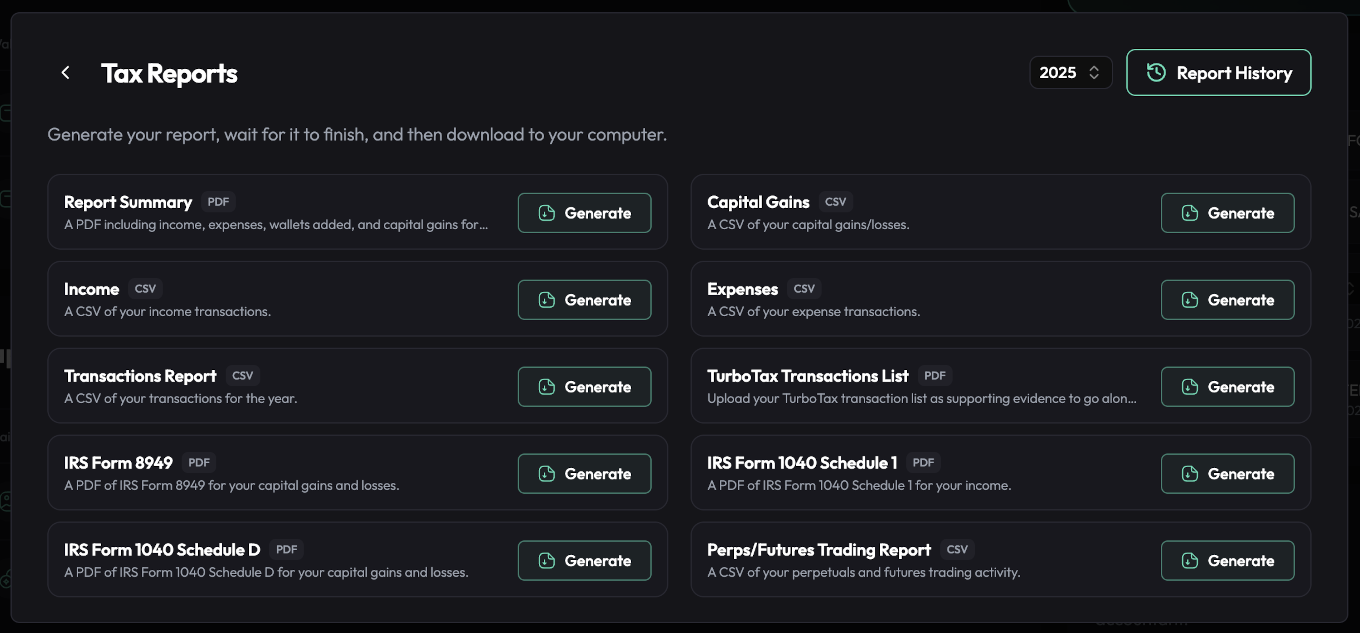This screenshot has height=633, width=1360.
Task: Generate the IRS Form 1040 Schedule D
Action: (x=584, y=561)
